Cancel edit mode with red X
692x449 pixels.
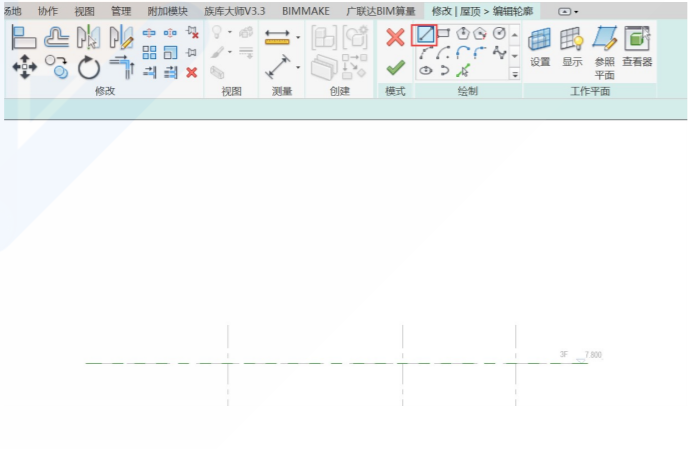pos(395,37)
